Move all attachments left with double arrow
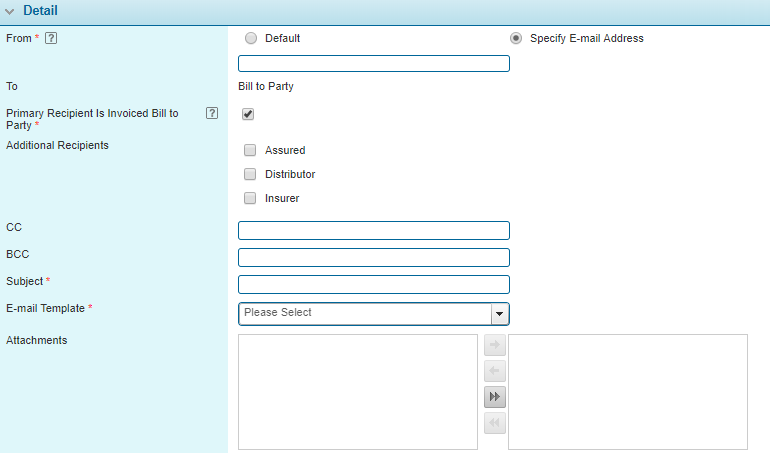Image resolution: width=770 pixels, height=453 pixels. pyautogui.click(x=494, y=424)
